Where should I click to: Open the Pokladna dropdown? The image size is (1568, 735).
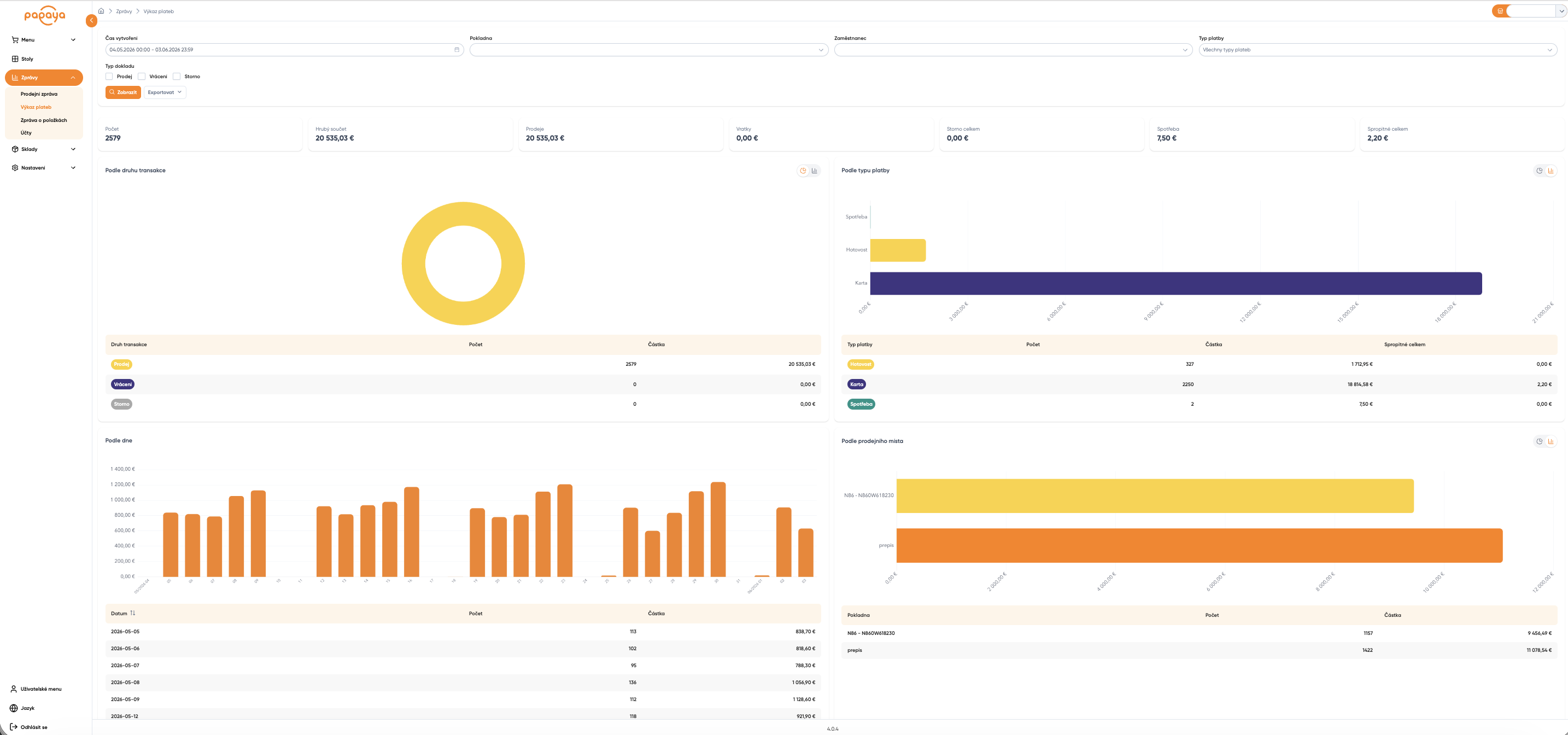coord(649,50)
